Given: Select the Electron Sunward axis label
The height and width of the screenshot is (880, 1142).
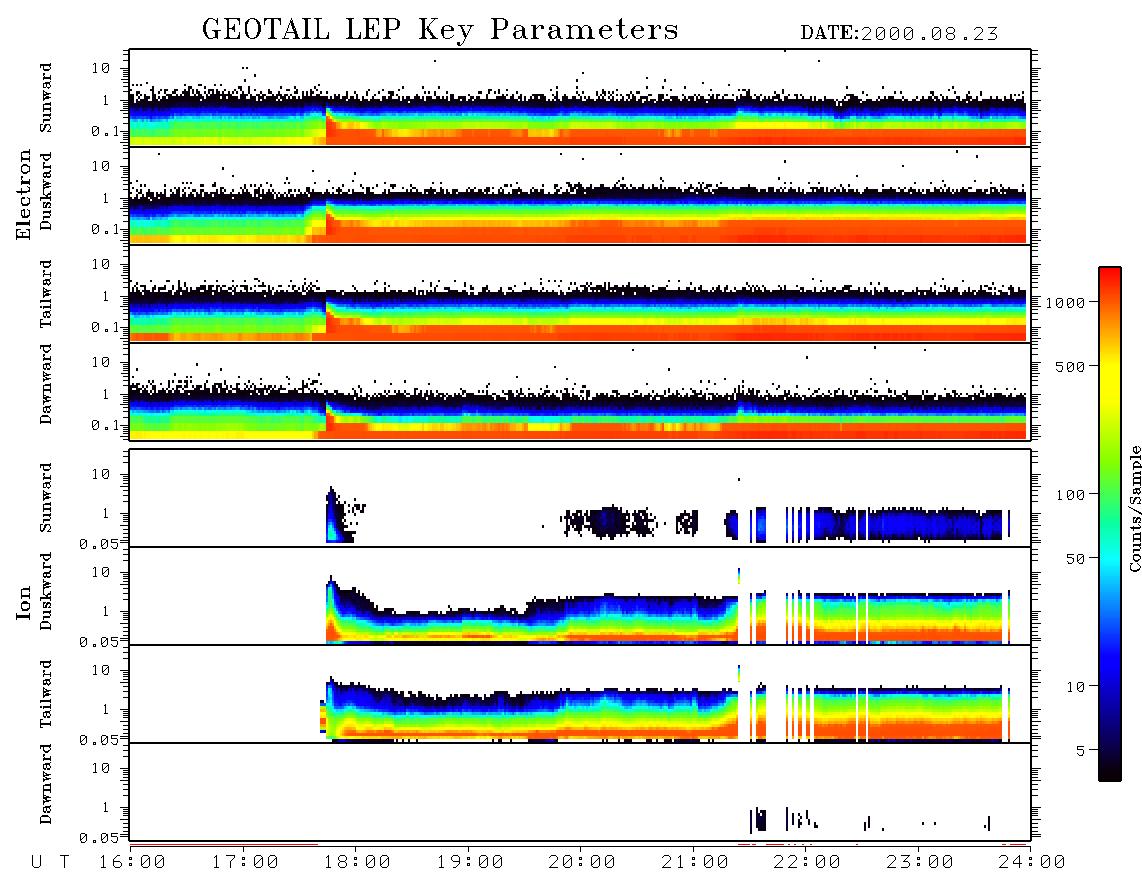Looking at the screenshot, I should tap(46, 98).
